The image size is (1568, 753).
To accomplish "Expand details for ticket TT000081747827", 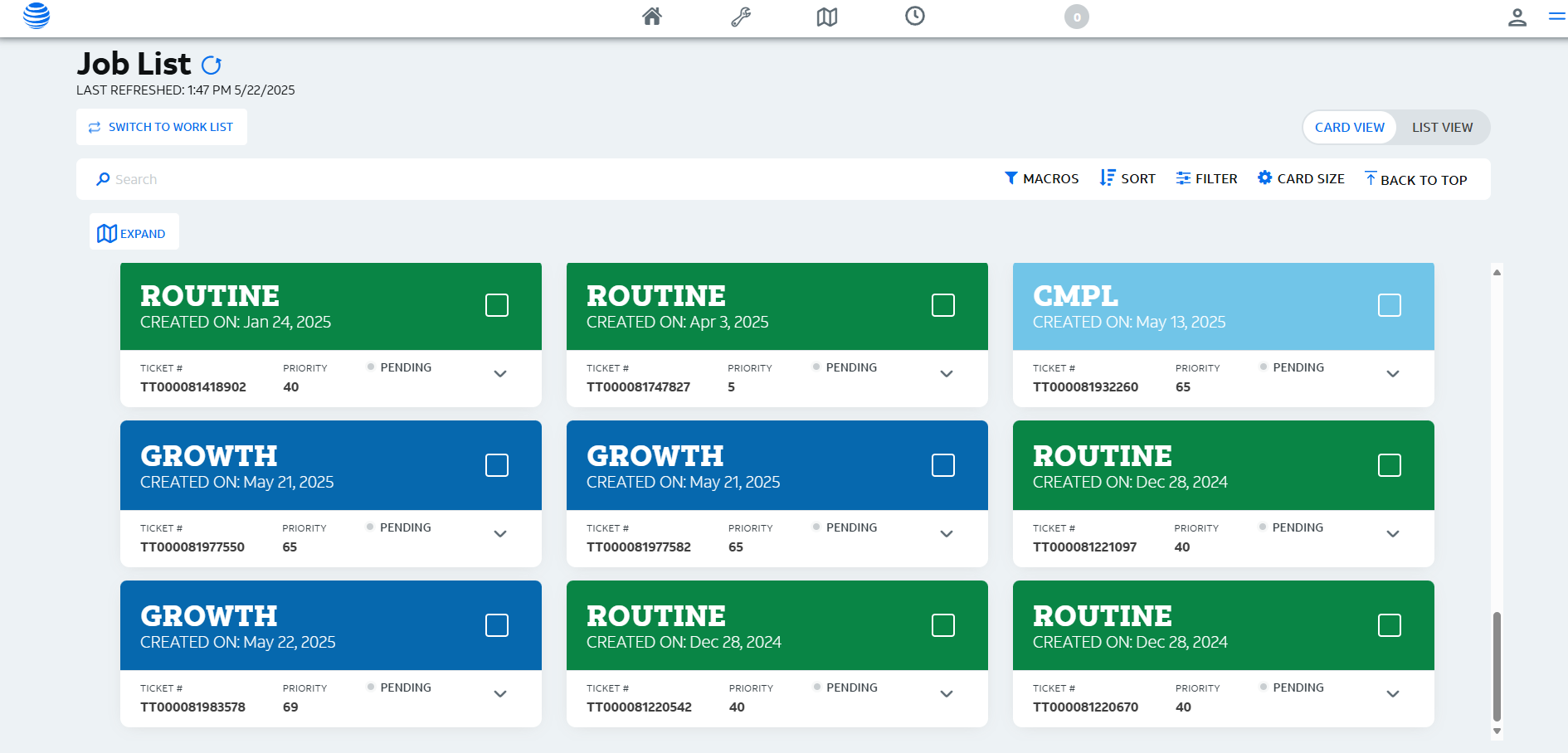I will [946, 374].
